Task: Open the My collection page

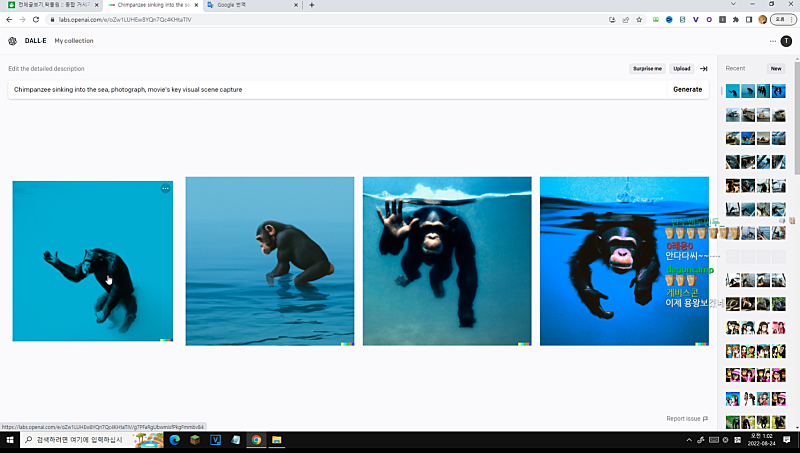Action: pyautogui.click(x=74, y=41)
